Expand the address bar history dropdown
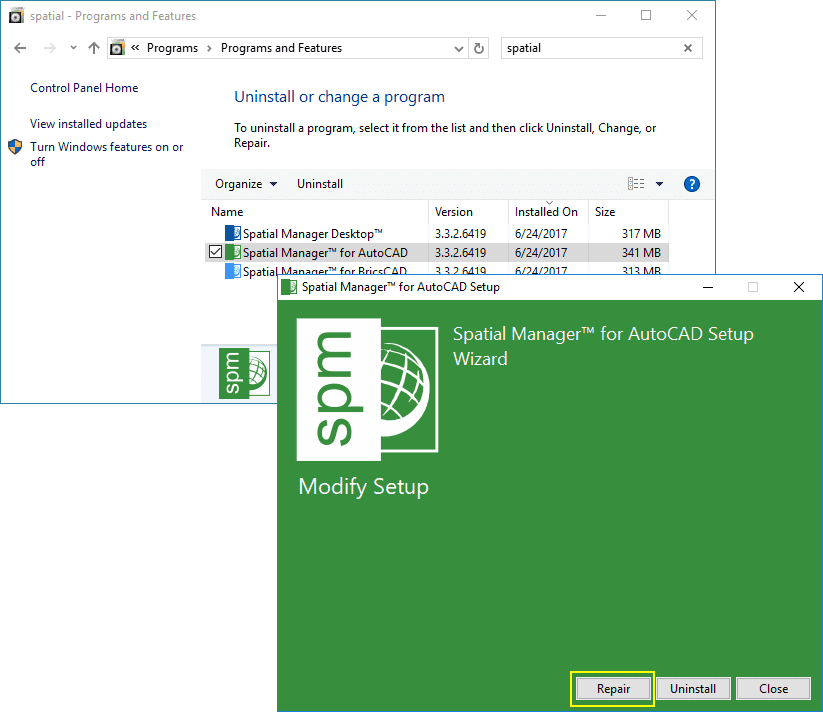 (459, 49)
